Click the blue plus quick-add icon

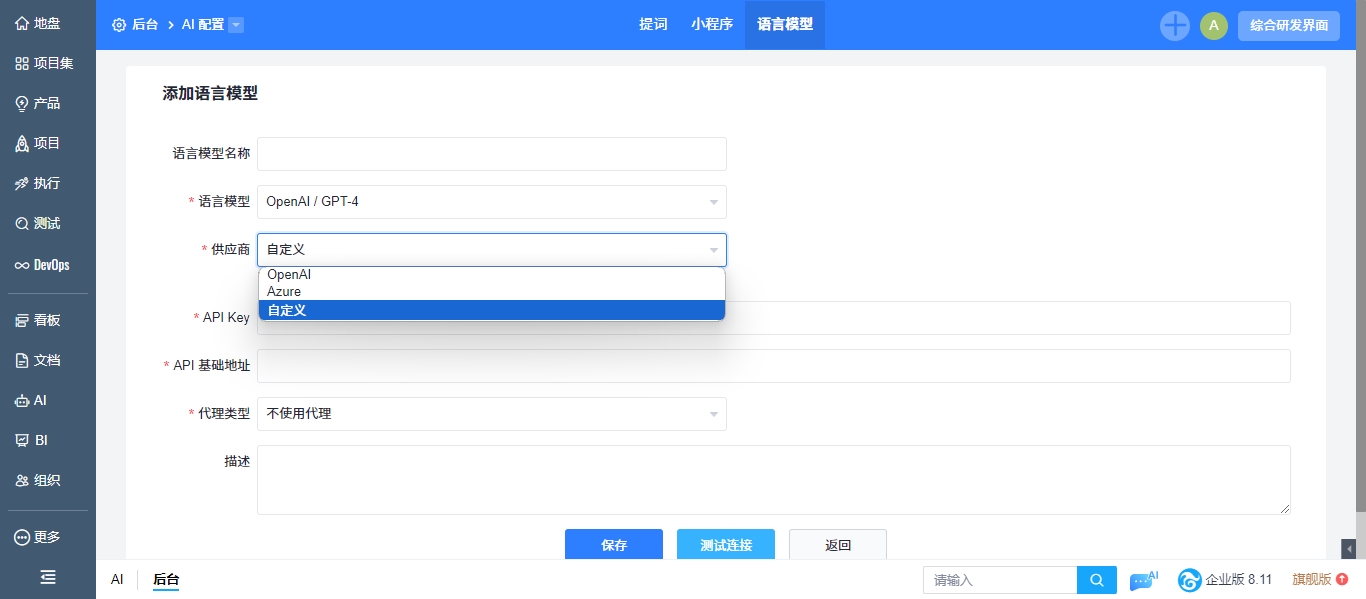click(1175, 26)
